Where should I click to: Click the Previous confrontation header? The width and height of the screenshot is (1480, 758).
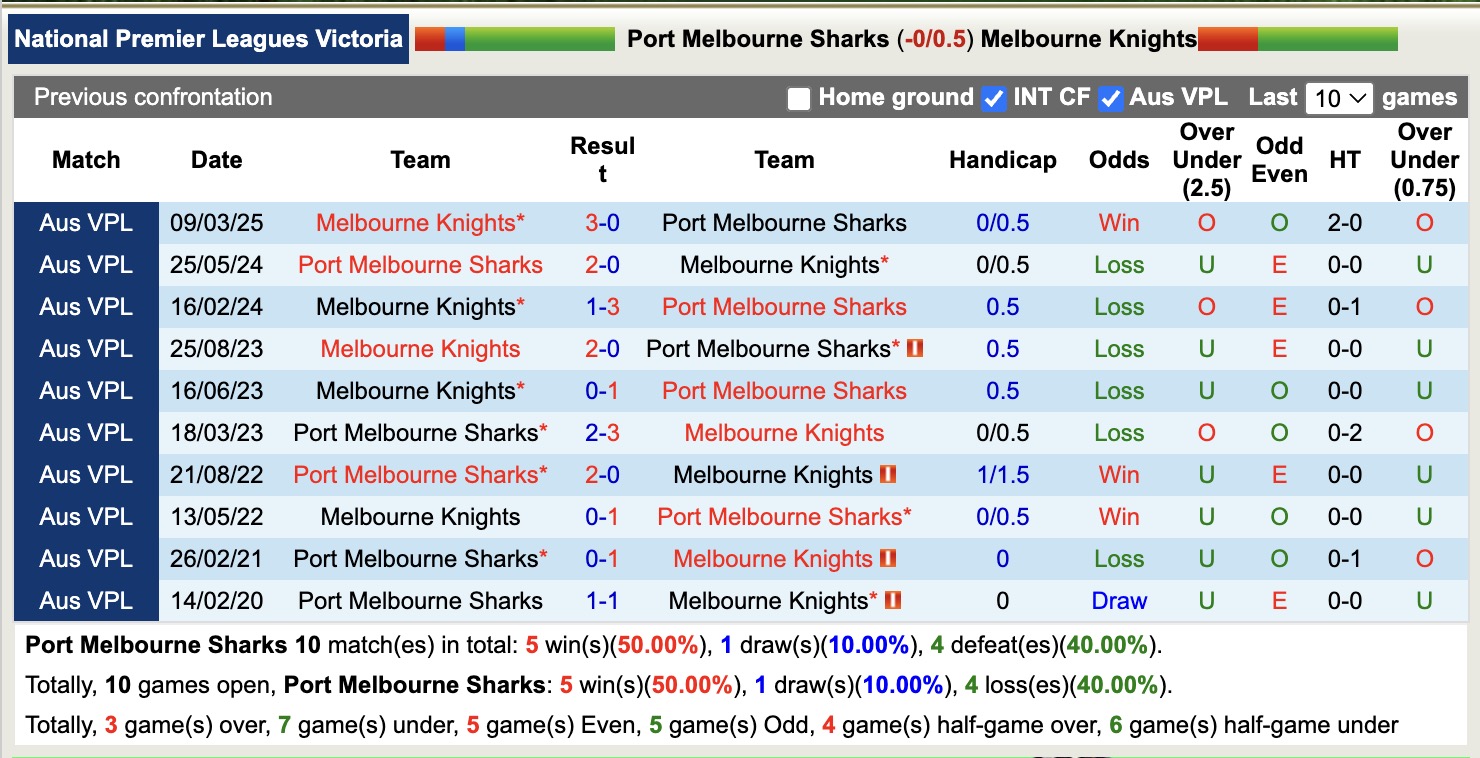click(153, 97)
